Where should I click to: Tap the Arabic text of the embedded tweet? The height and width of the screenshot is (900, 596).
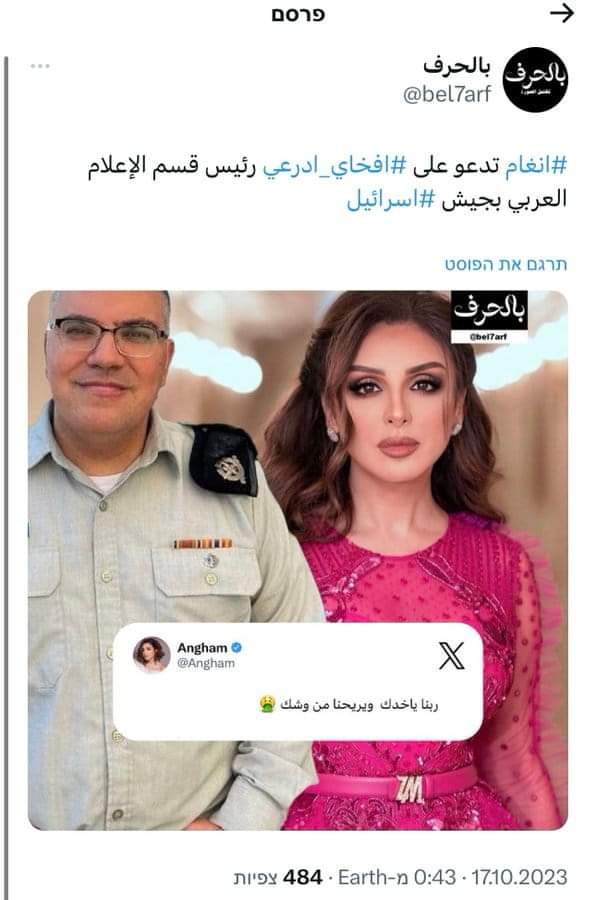pyautogui.click(x=349, y=704)
